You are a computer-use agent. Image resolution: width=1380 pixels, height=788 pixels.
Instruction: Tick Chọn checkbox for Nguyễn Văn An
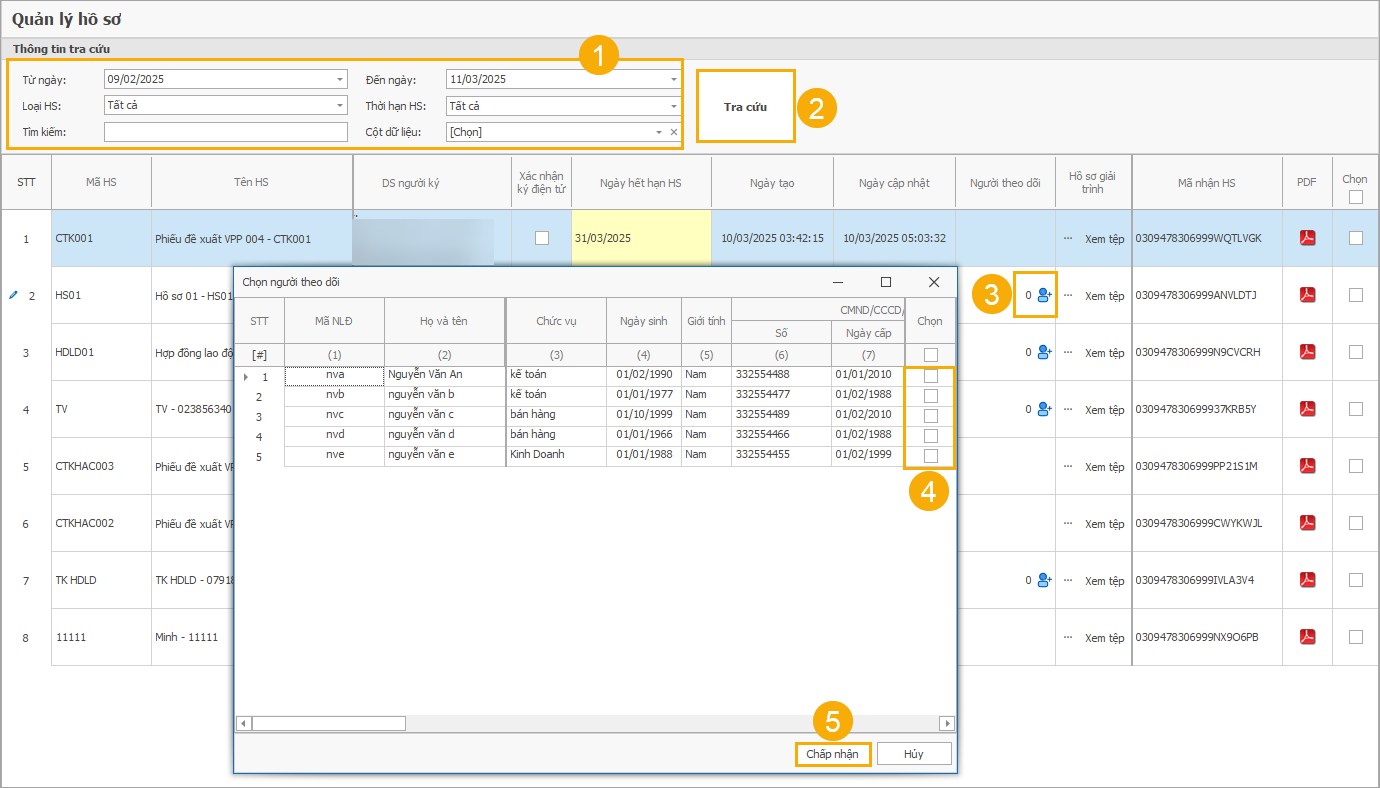[x=930, y=376]
